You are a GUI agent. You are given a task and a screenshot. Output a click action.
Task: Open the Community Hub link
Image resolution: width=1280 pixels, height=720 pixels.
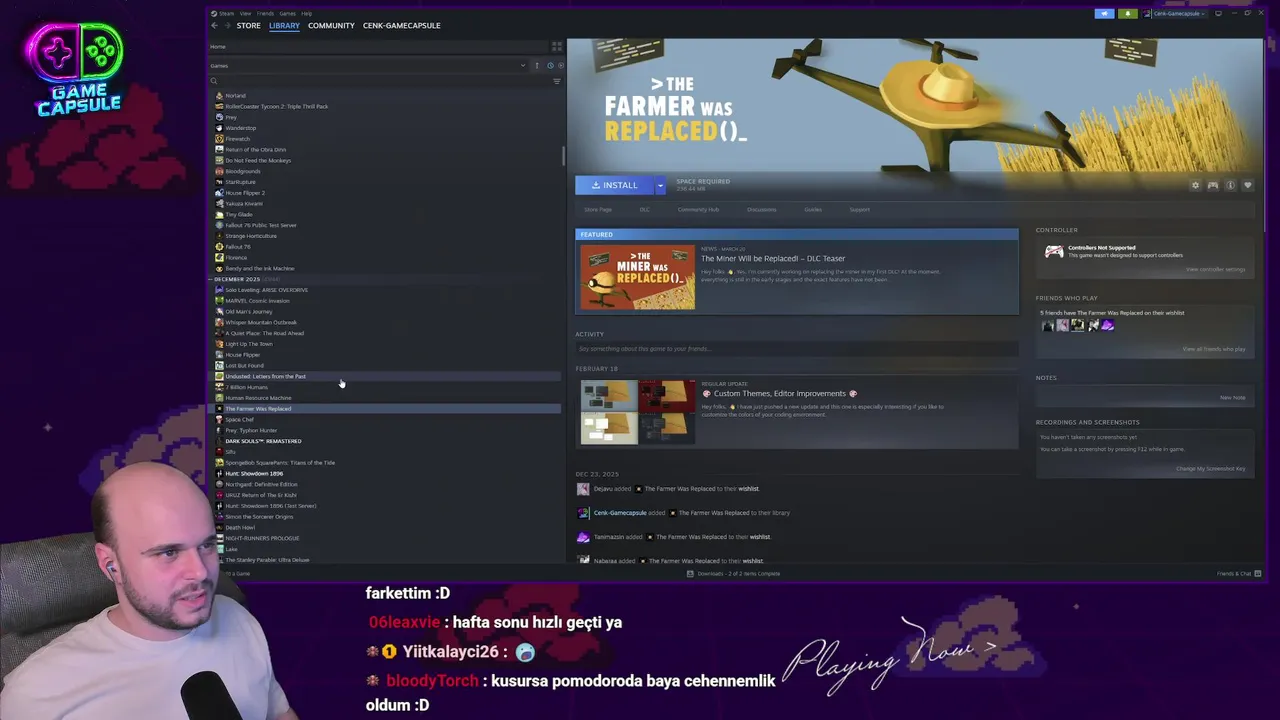pos(698,210)
